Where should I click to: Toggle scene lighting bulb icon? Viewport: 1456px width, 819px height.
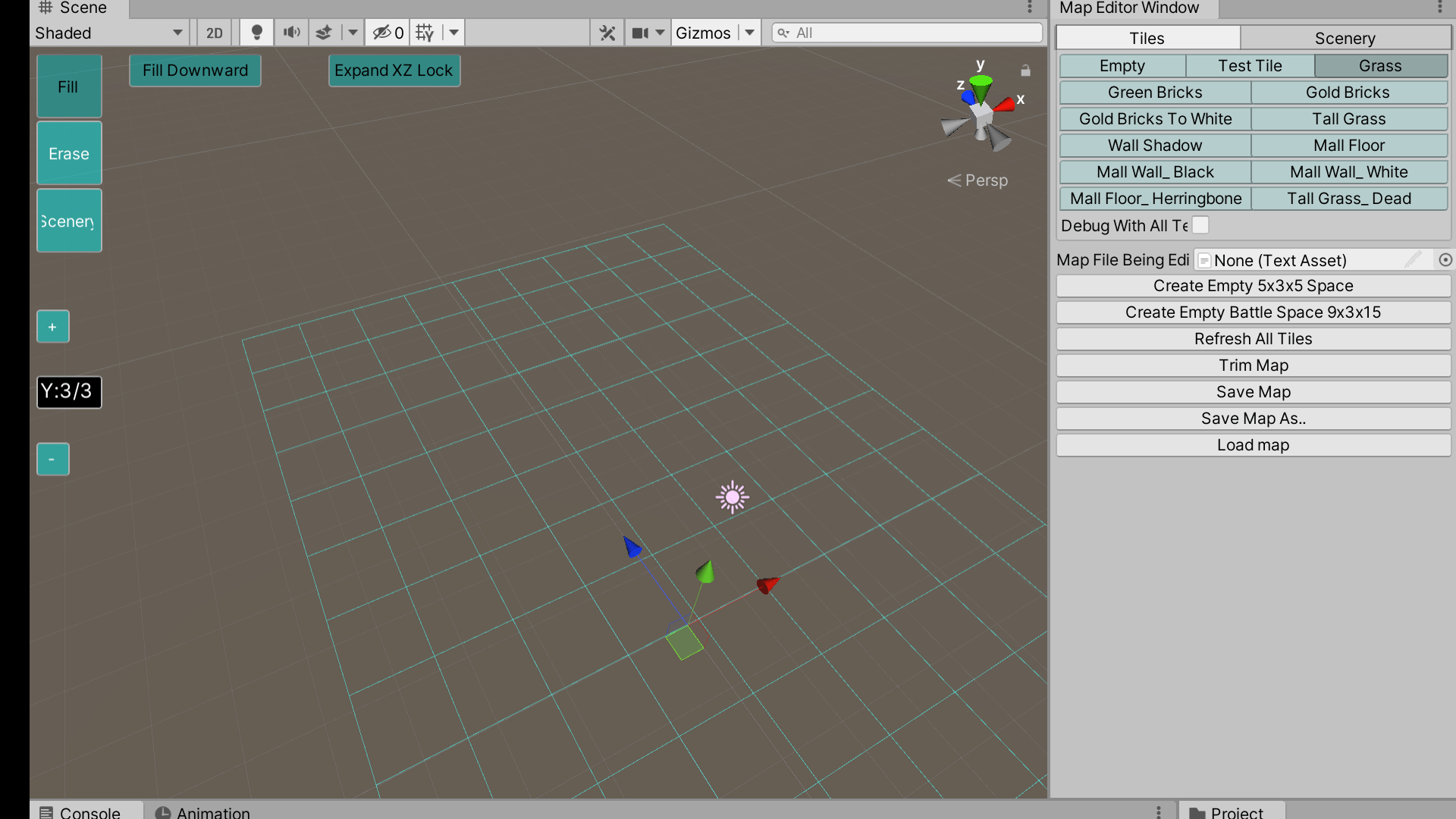(x=256, y=33)
